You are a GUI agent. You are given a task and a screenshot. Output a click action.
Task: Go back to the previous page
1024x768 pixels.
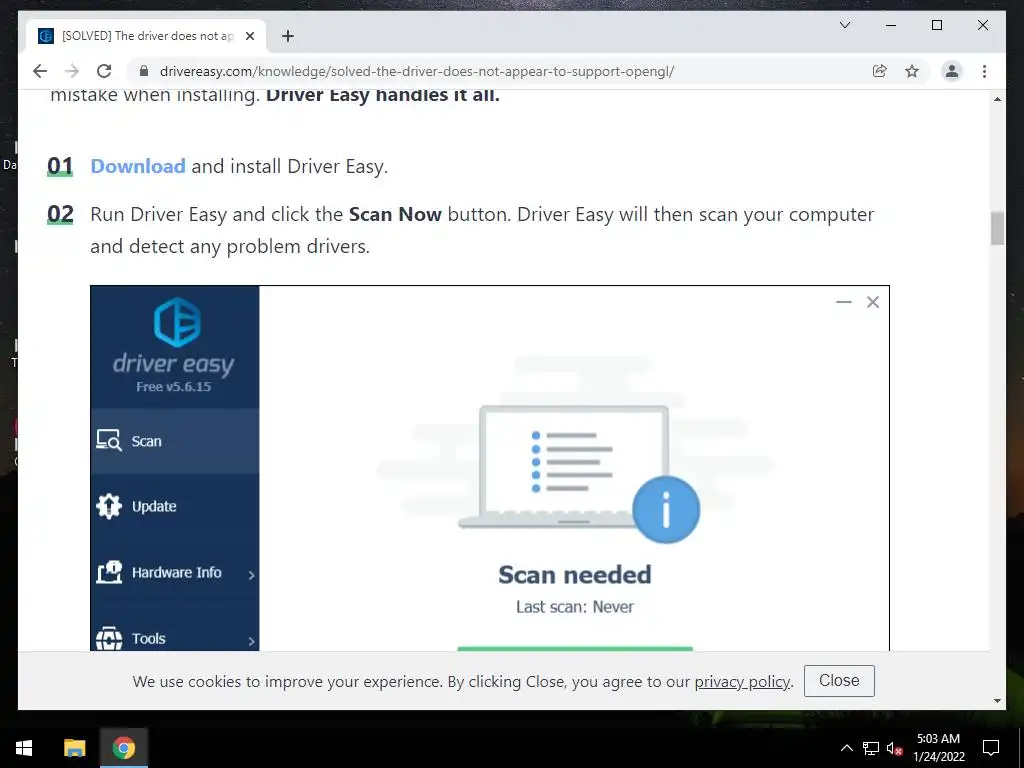[x=40, y=71]
